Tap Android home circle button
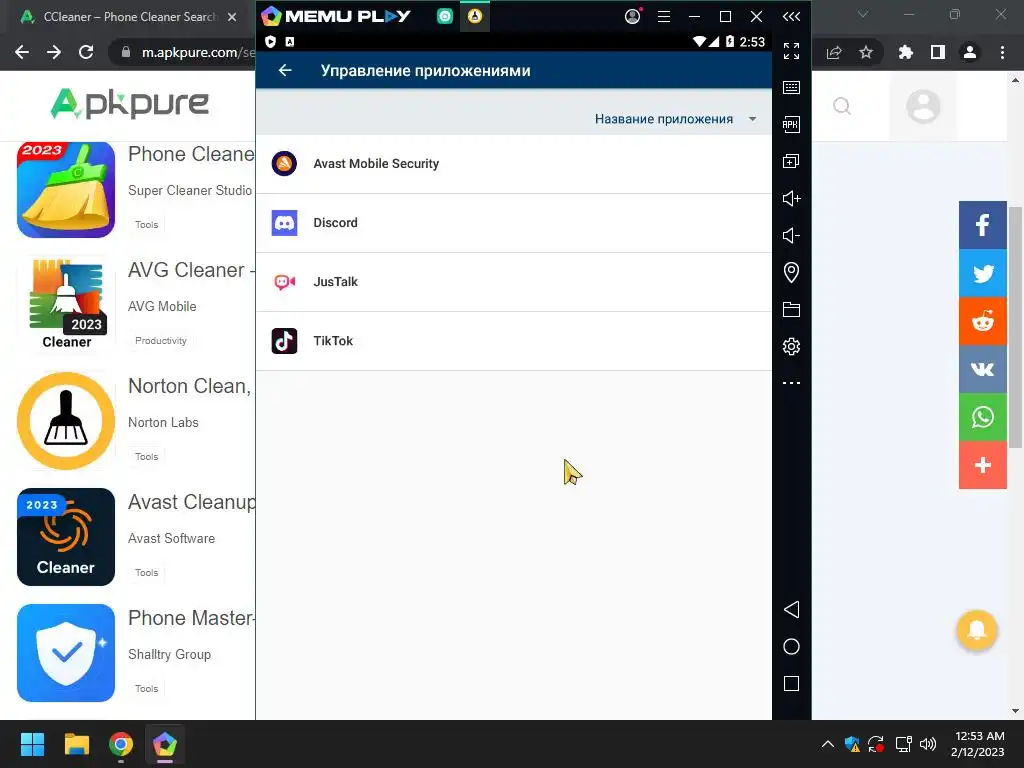 click(792, 647)
